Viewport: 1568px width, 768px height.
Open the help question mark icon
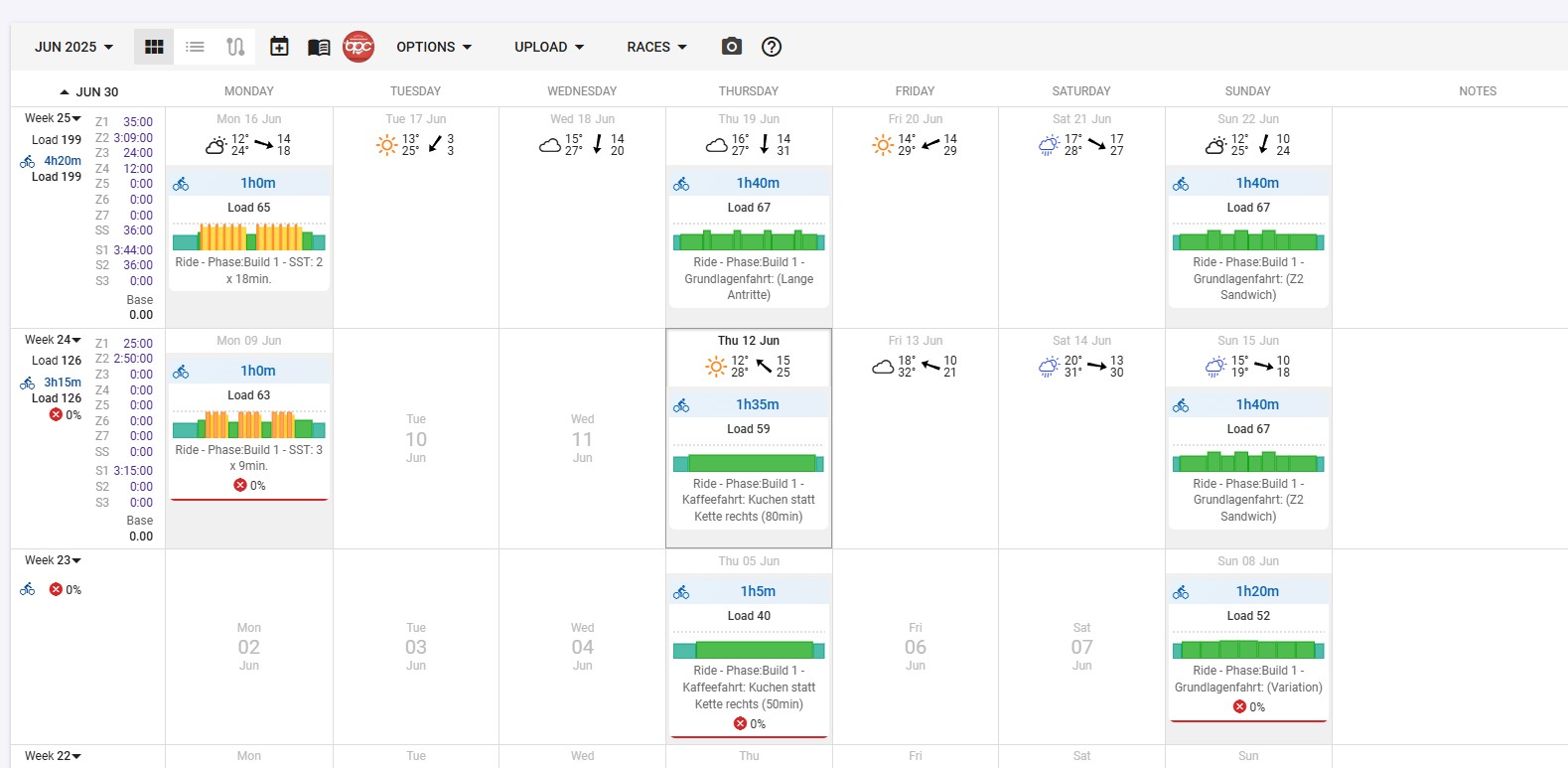(772, 47)
